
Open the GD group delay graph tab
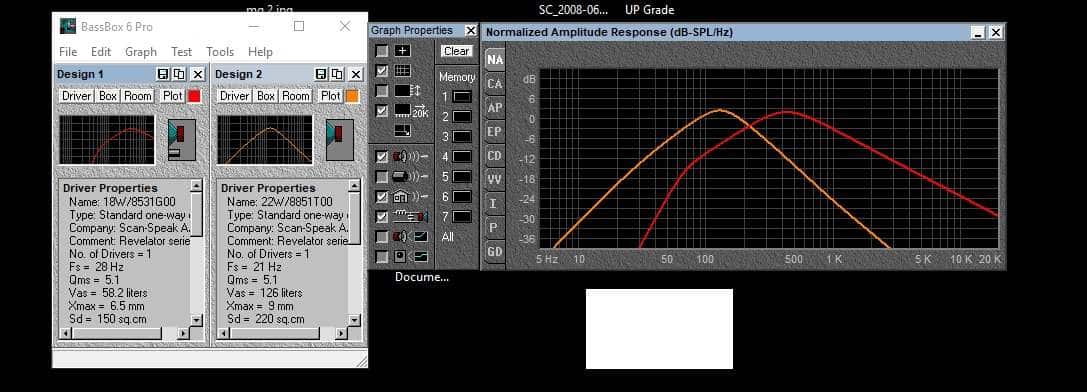(494, 251)
